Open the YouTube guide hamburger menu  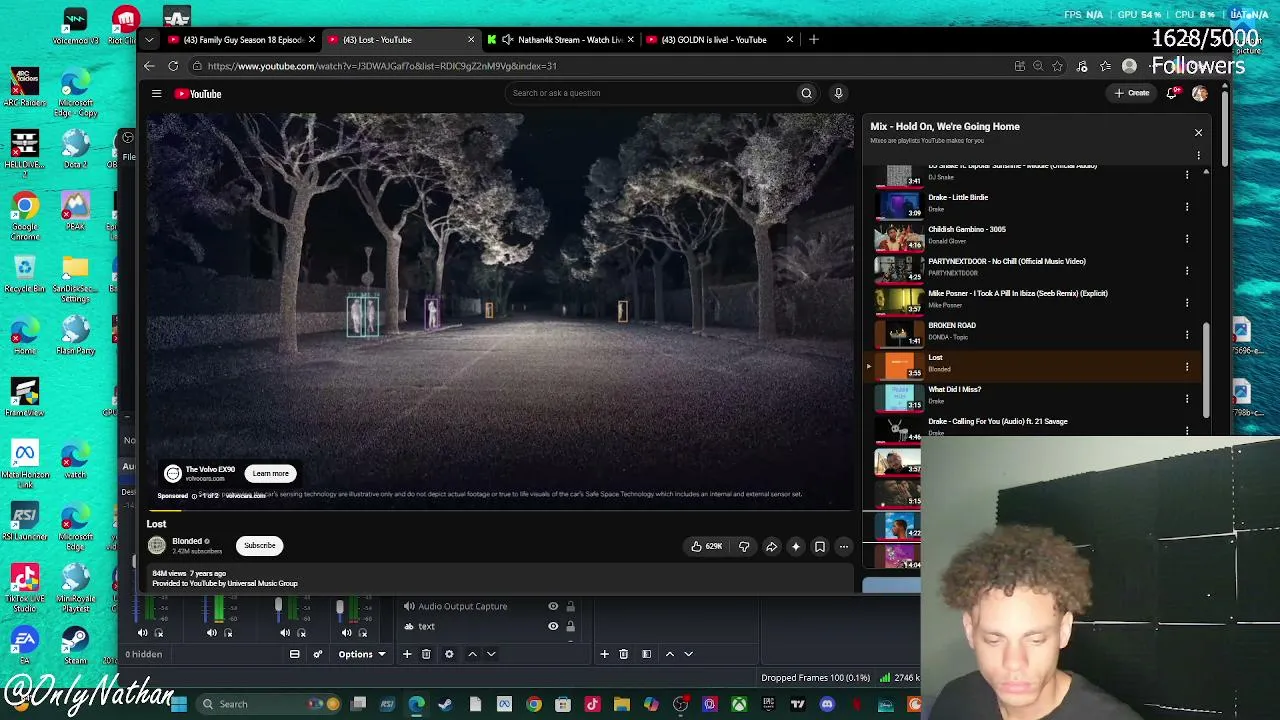pyautogui.click(x=156, y=93)
